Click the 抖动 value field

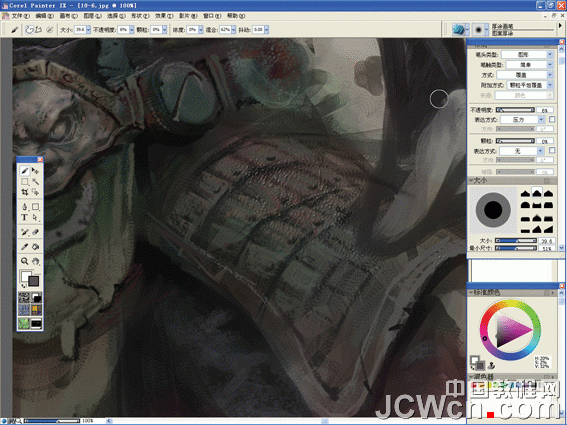pos(258,30)
